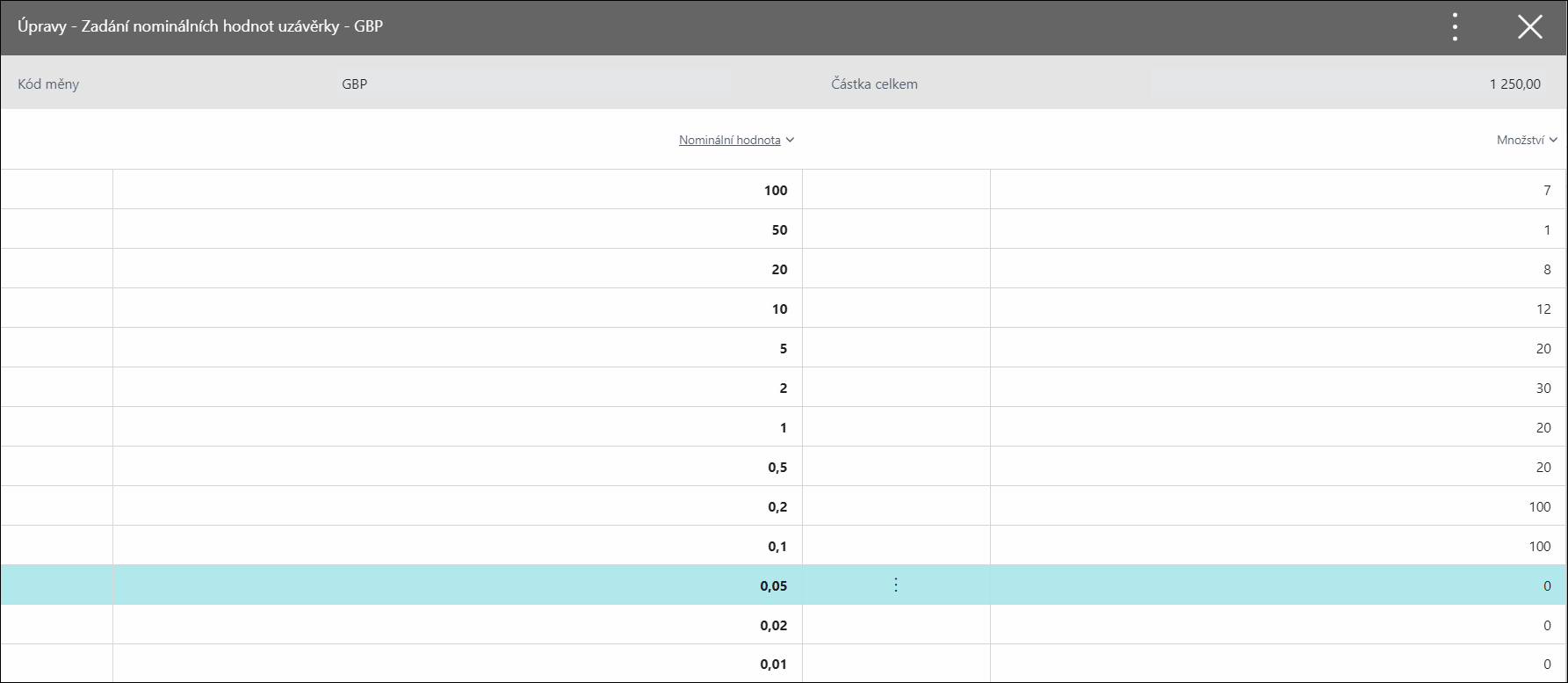Select the nominal value 5 cell
The height and width of the screenshot is (683, 1568).
pos(458,348)
